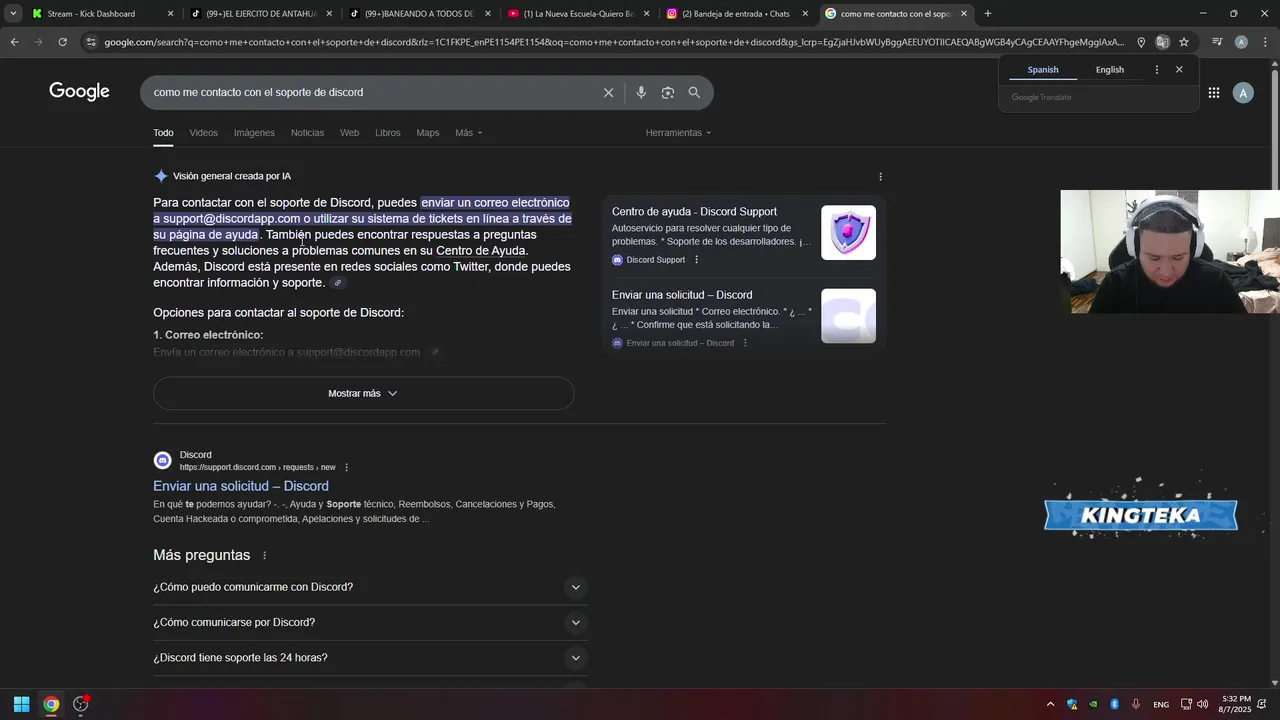Viewport: 1280px width, 720px height.
Task: Open options for 'Enviar una solicitud' source card
Action: (745, 343)
